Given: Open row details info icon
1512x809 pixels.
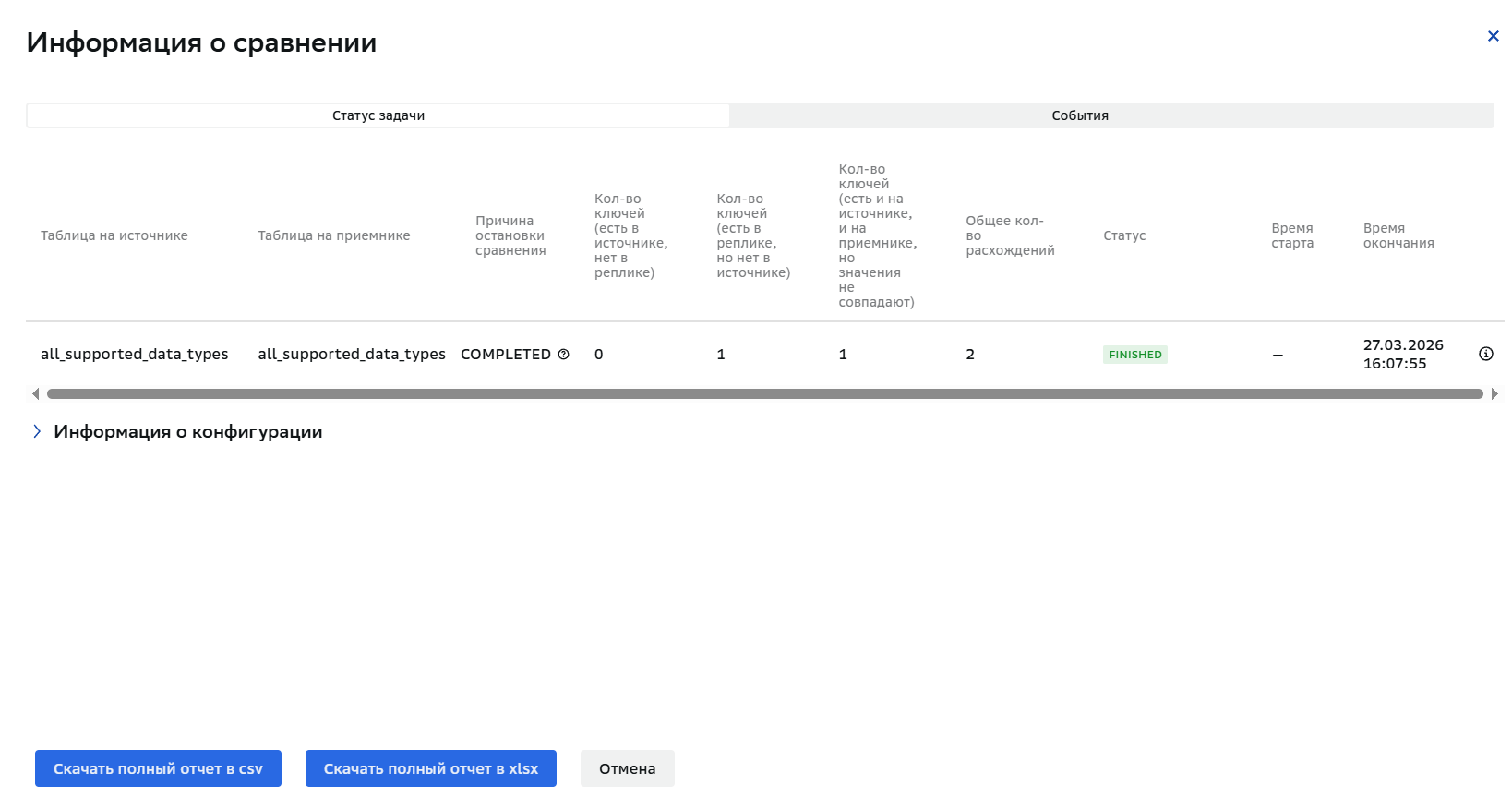Looking at the screenshot, I should click(x=1486, y=354).
